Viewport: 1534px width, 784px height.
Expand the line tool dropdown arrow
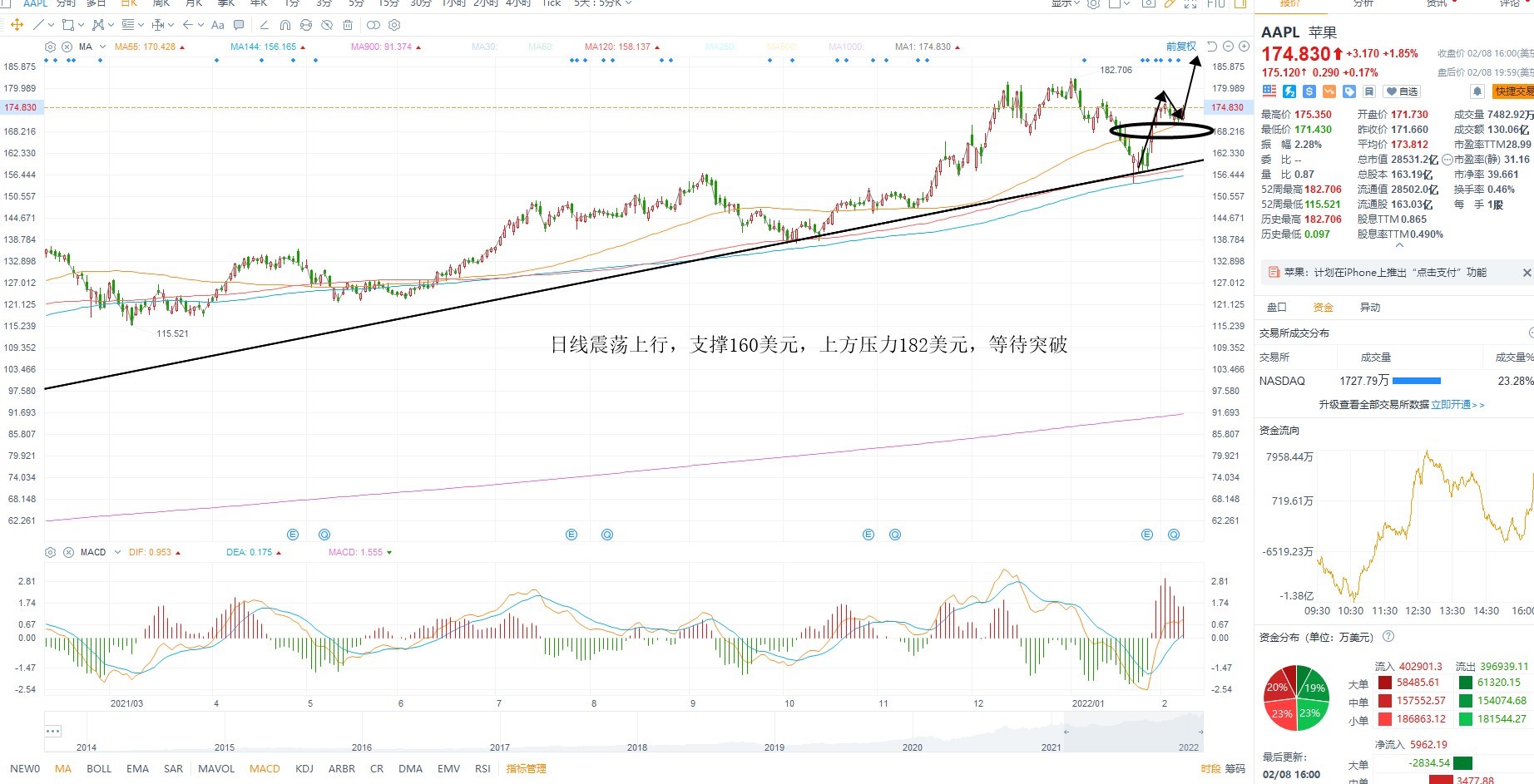pyautogui.click(x=50, y=25)
